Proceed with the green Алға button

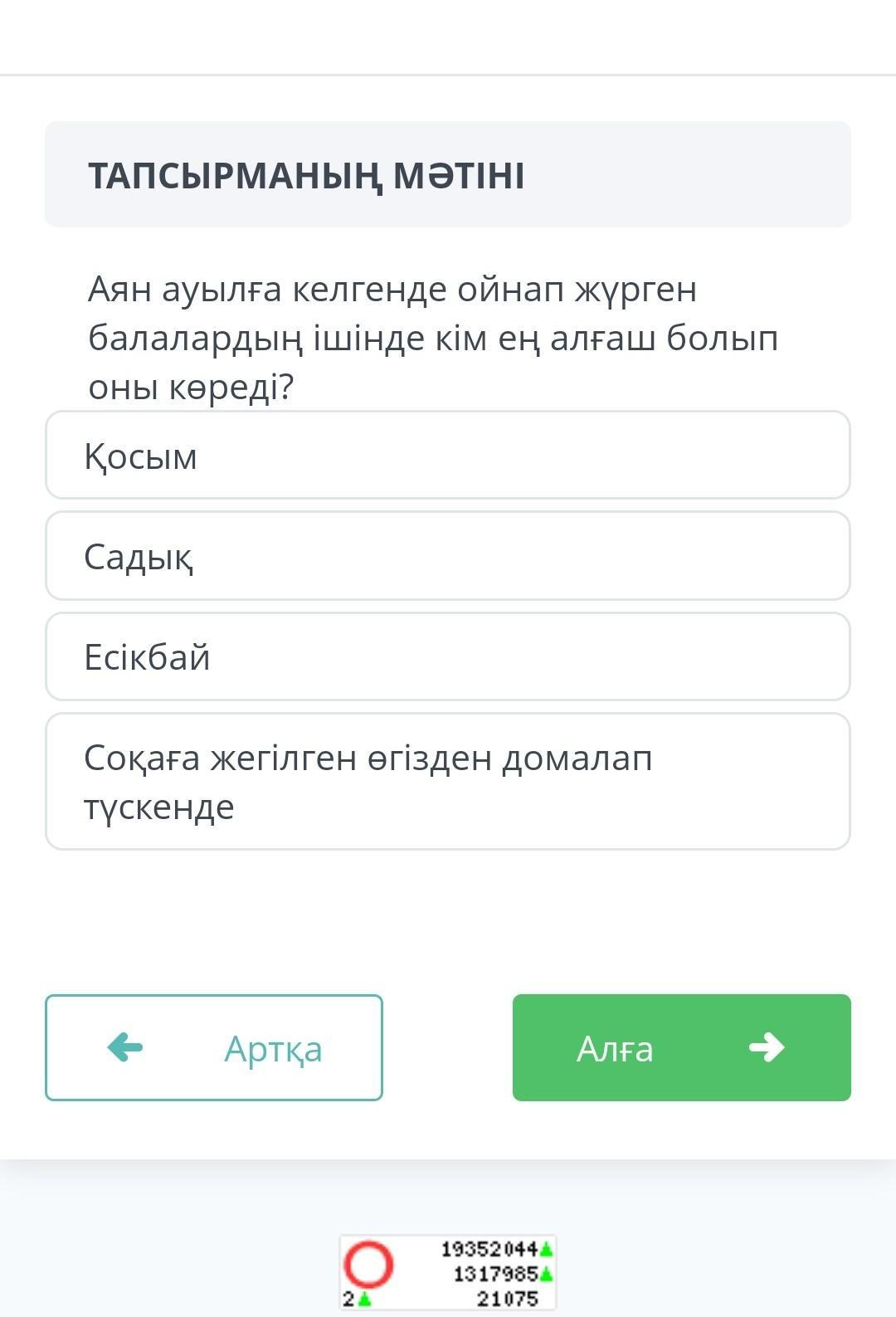pyautogui.click(x=681, y=1047)
